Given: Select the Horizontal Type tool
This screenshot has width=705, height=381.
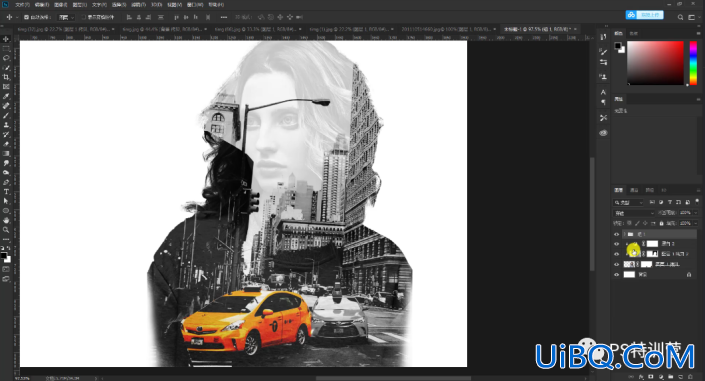Looking at the screenshot, I should coord(6,192).
